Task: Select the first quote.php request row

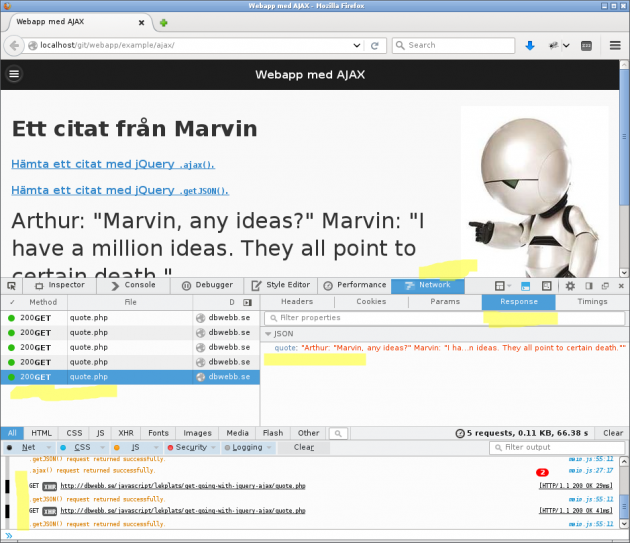Action: tap(130, 318)
